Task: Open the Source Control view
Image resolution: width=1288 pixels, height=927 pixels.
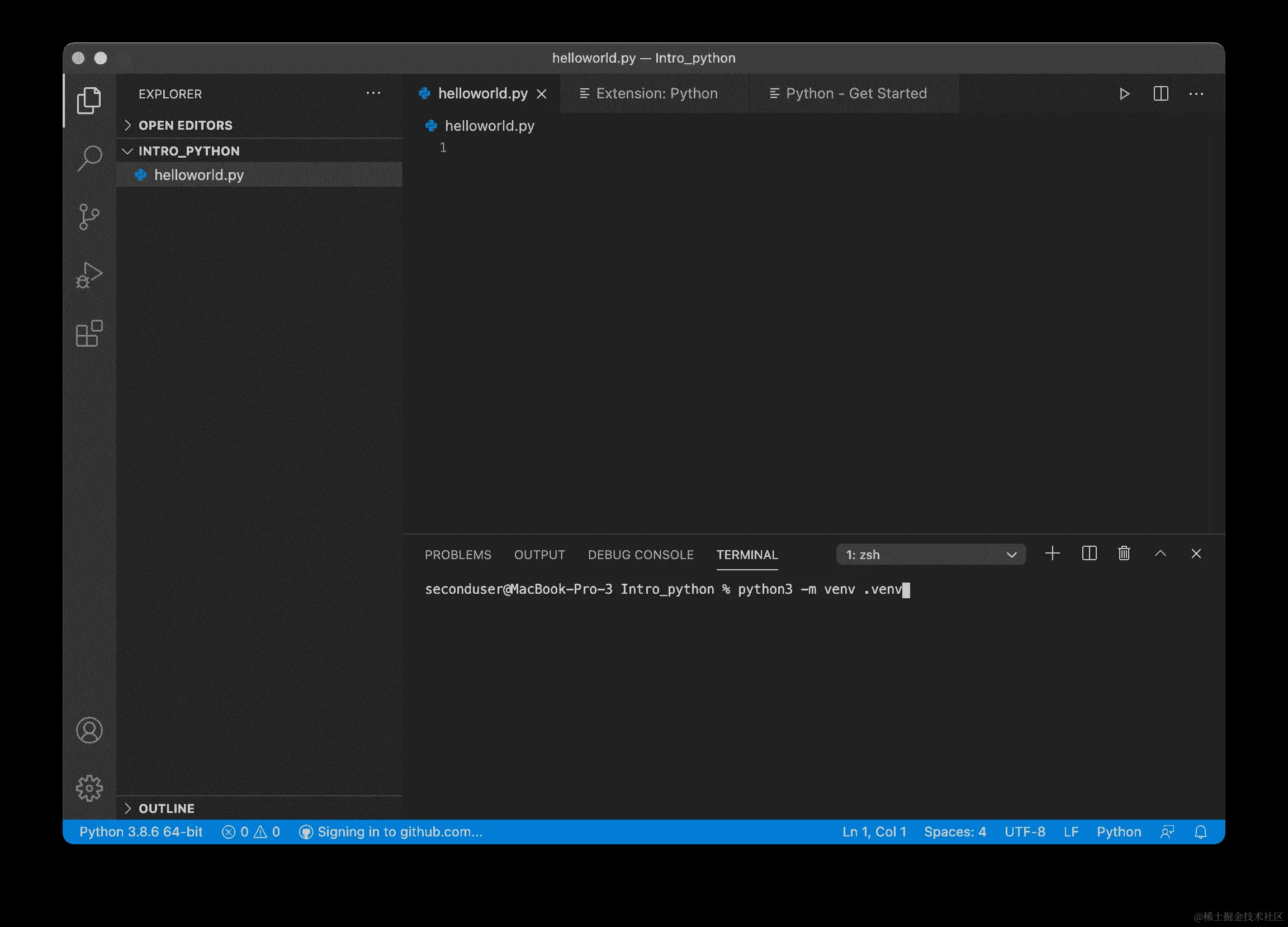Action: 89,216
